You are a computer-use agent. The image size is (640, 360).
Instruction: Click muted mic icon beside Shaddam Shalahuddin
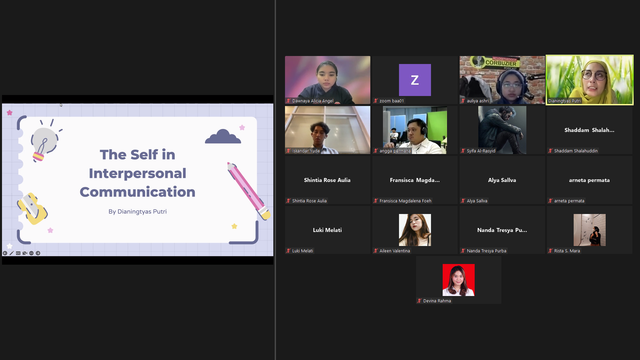(x=550, y=151)
